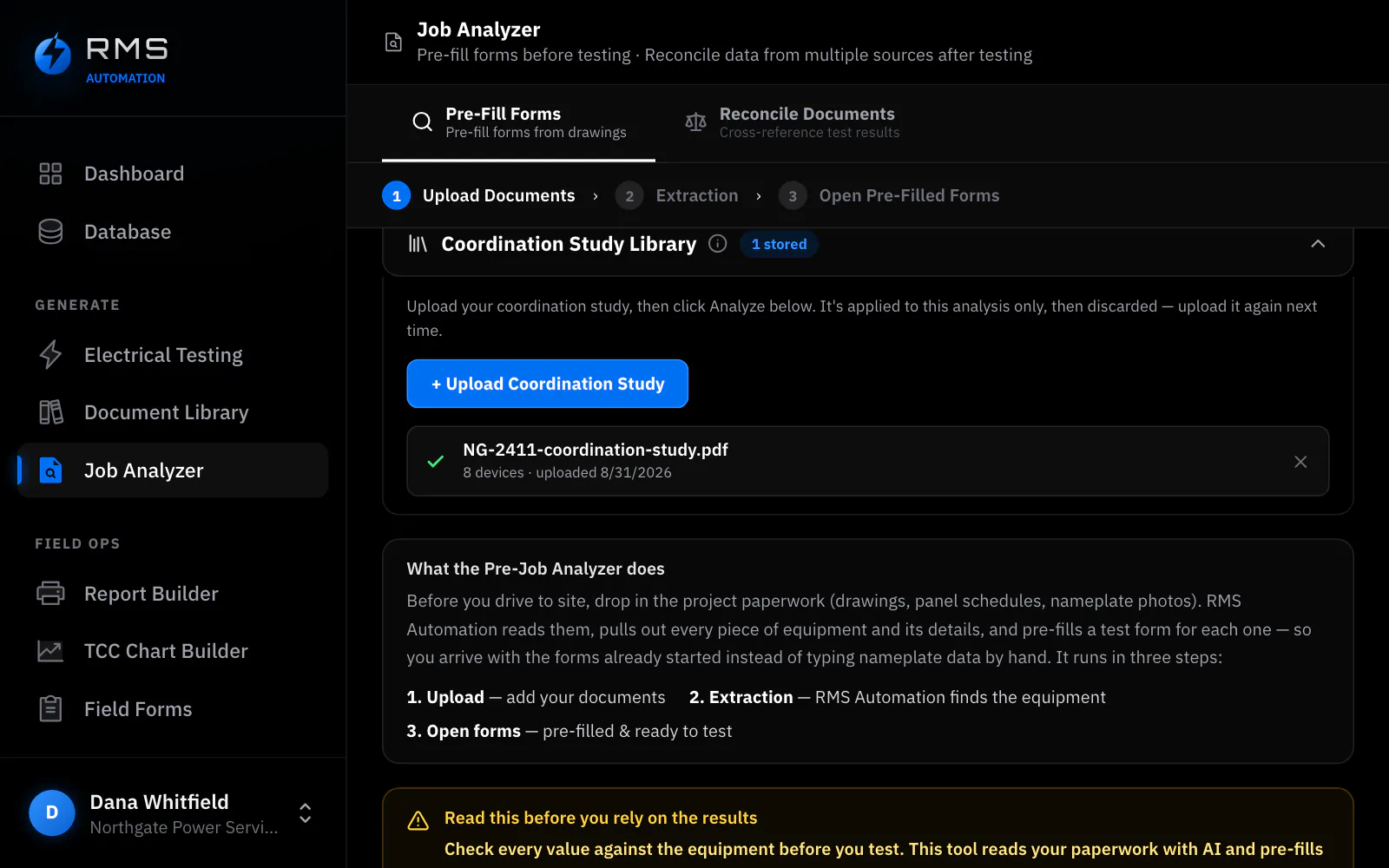Image resolution: width=1389 pixels, height=868 pixels.
Task: Select the Pre-Fill Forms tab
Action: coord(518,123)
